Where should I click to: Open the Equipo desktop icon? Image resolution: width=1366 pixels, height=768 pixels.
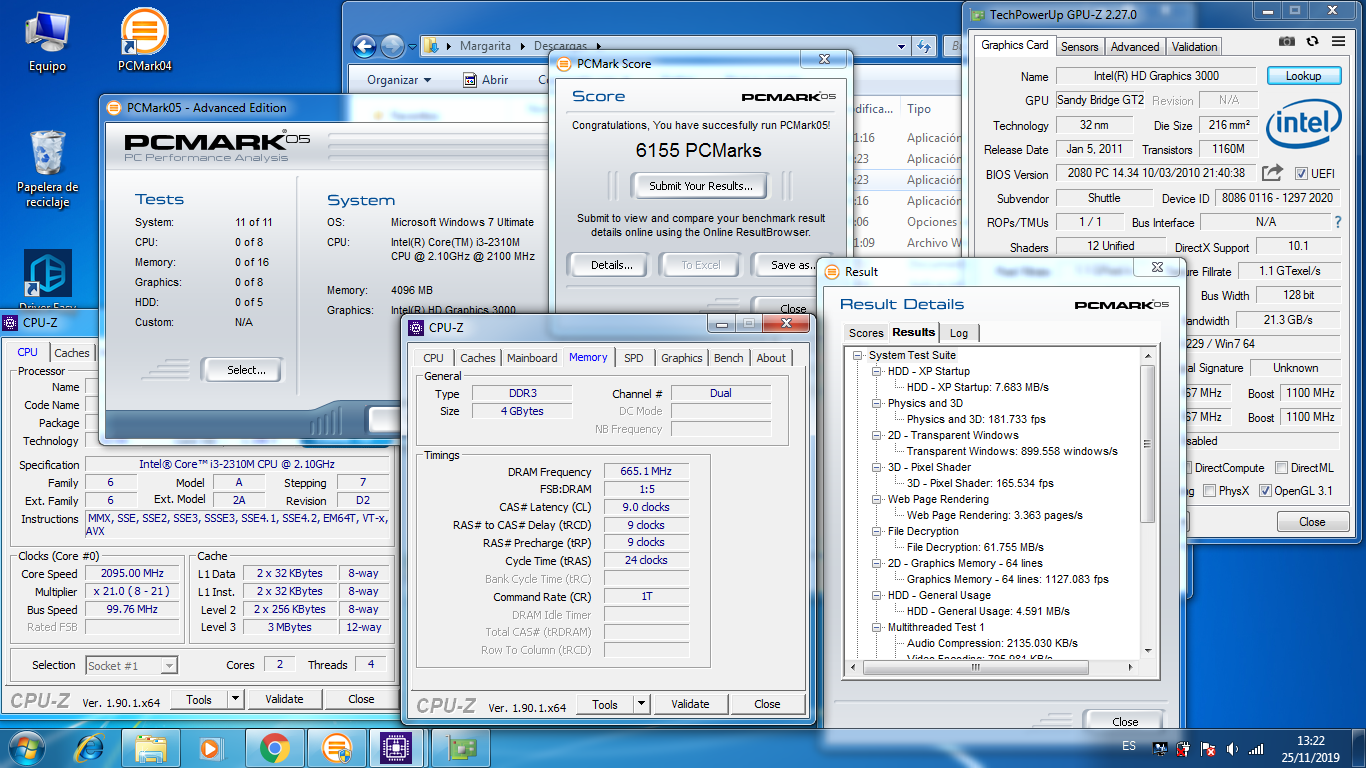tap(47, 40)
